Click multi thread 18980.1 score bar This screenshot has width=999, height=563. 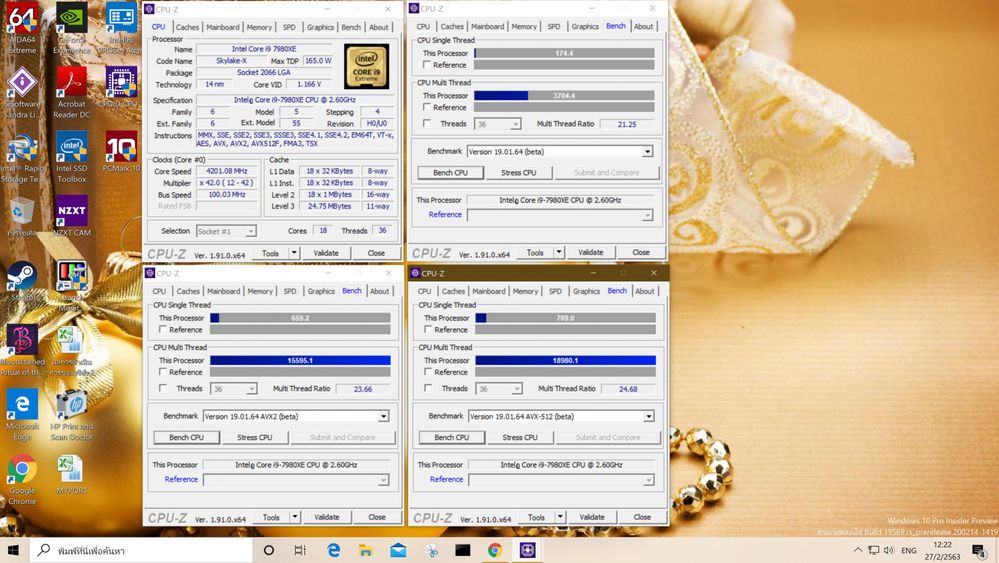click(565, 360)
